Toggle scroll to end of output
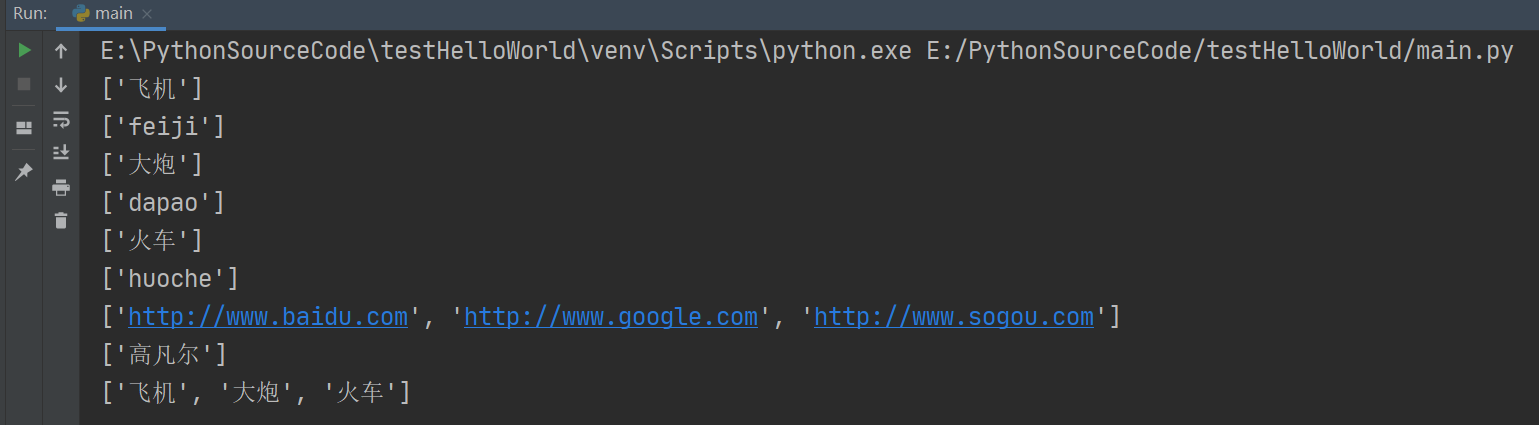 click(x=61, y=152)
